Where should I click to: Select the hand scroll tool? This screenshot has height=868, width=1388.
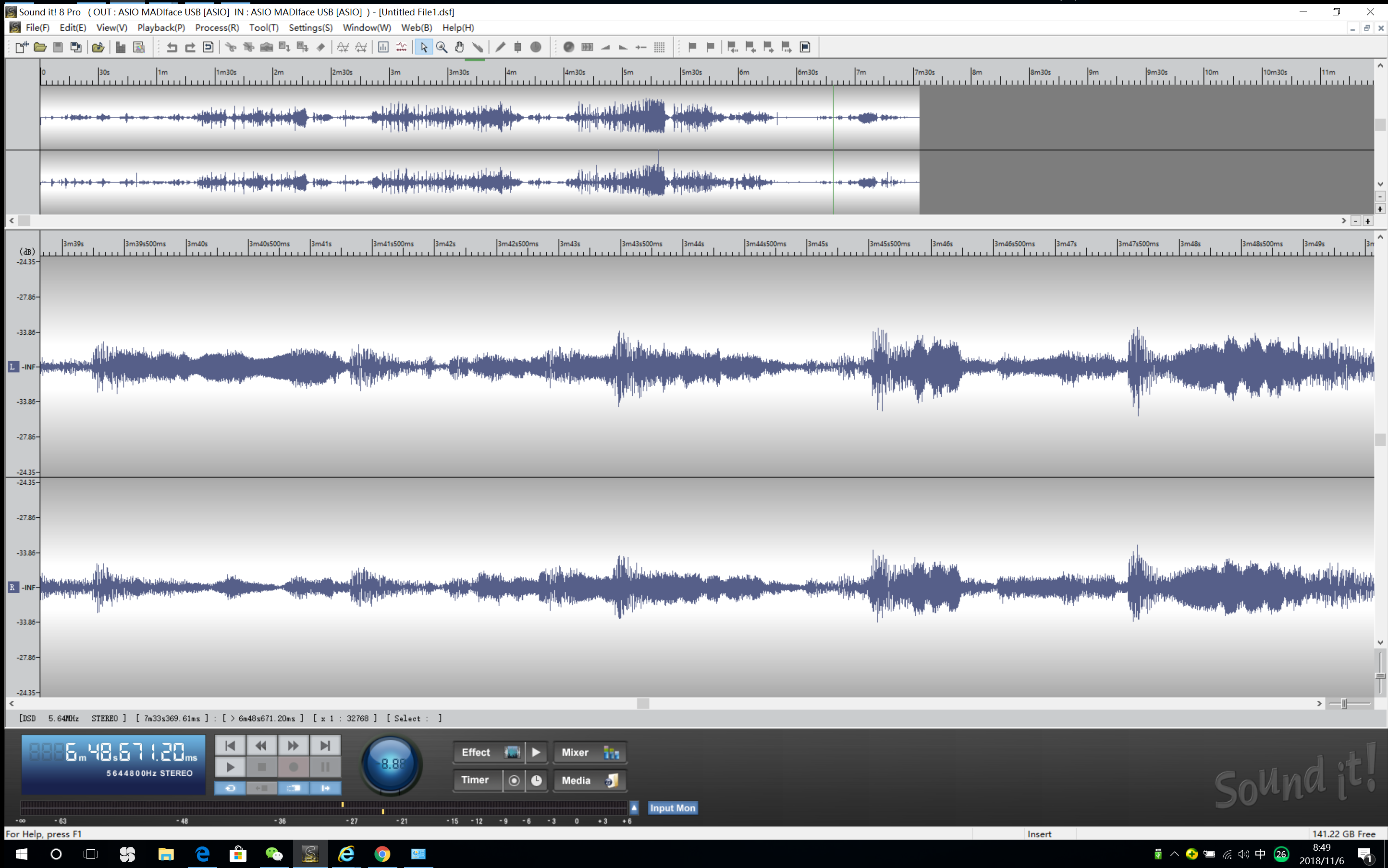pos(459,47)
